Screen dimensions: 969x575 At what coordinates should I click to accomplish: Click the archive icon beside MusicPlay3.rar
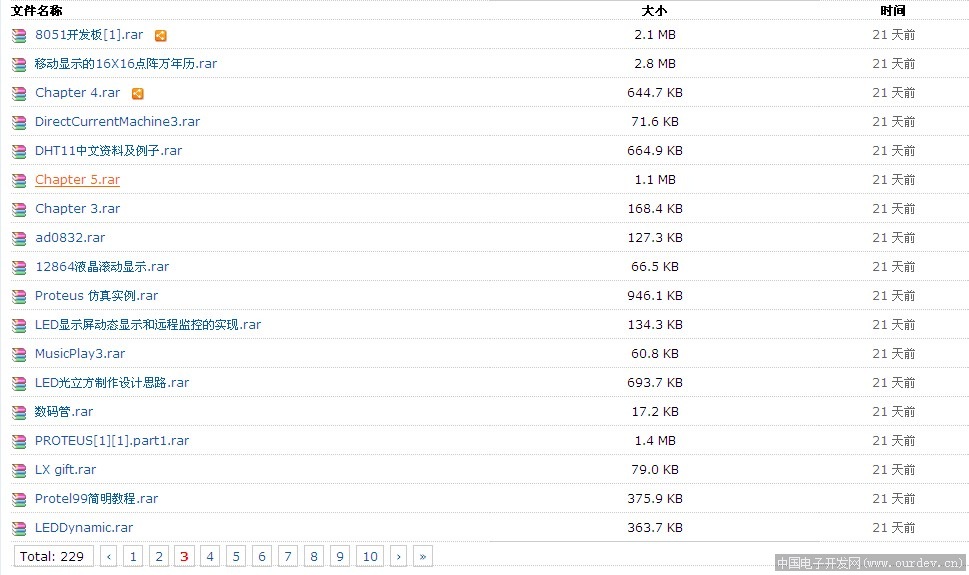point(19,355)
